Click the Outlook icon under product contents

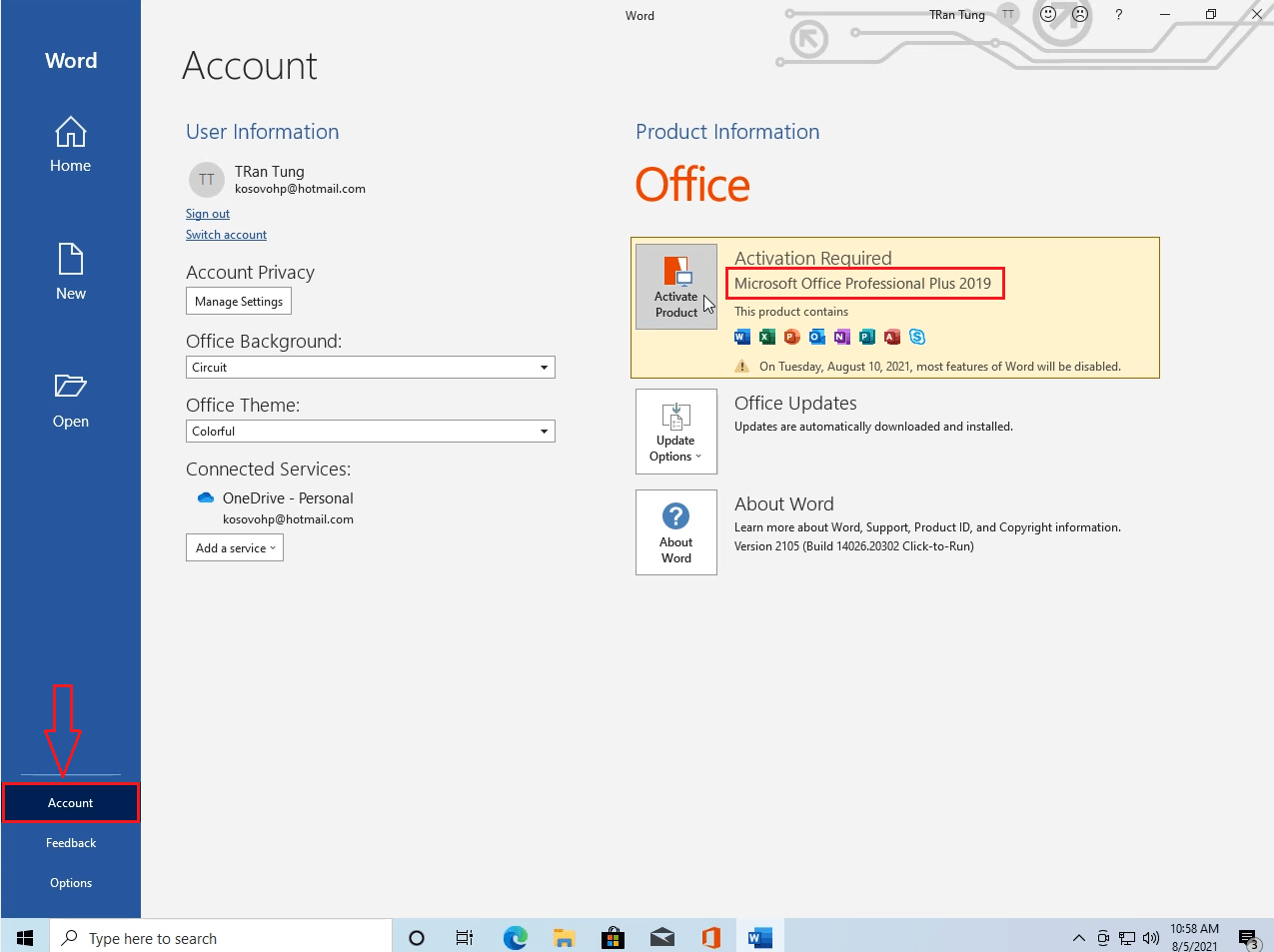(817, 337)
